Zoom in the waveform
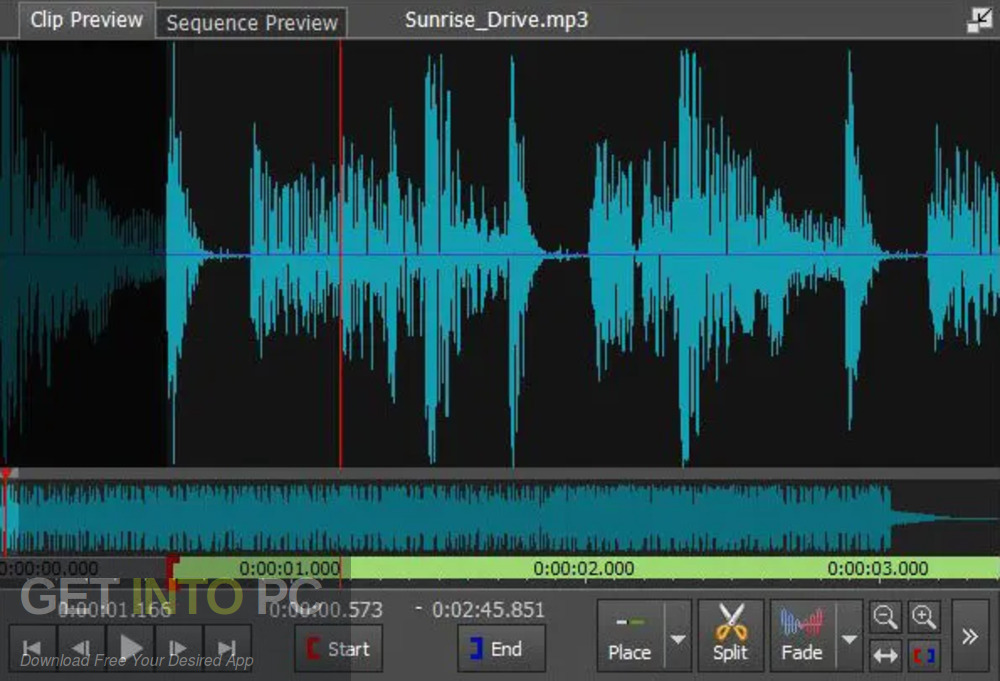 point(923,617)
